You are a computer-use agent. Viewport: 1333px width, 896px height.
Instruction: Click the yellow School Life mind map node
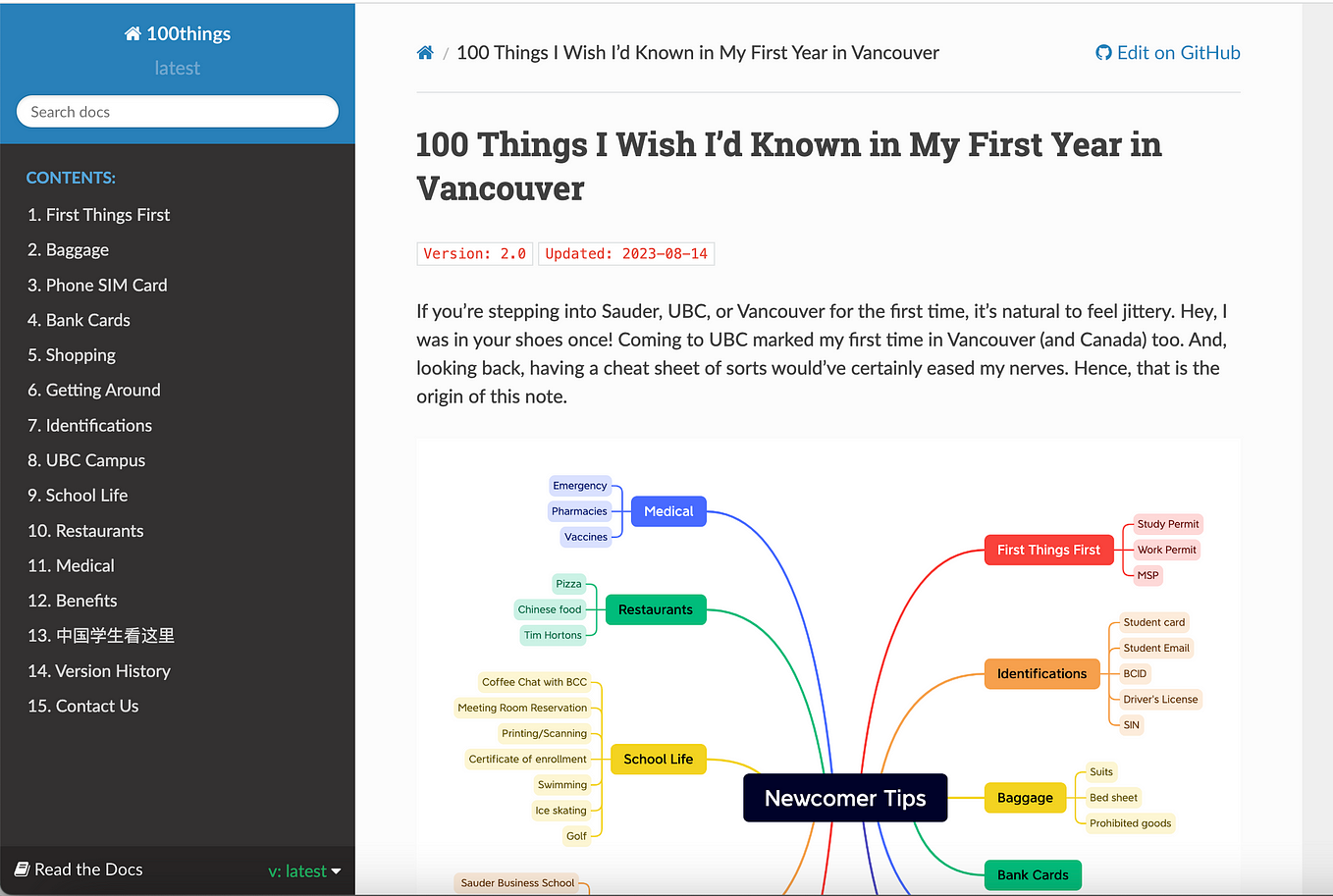pyautogui.click(x=659, y=760)
